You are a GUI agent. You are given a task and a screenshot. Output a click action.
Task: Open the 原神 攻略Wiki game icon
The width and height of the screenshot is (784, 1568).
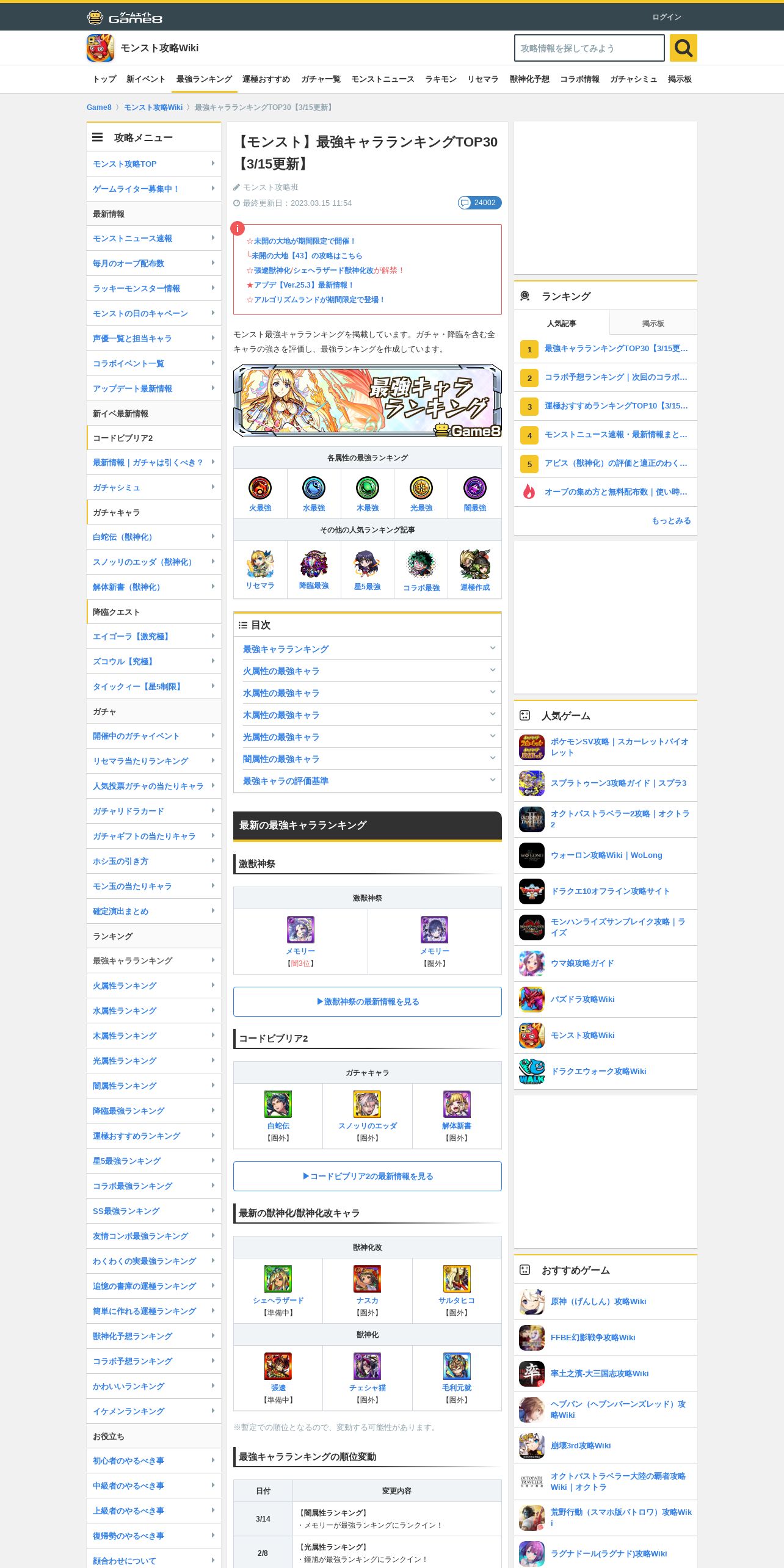(x=532, y=1301)
